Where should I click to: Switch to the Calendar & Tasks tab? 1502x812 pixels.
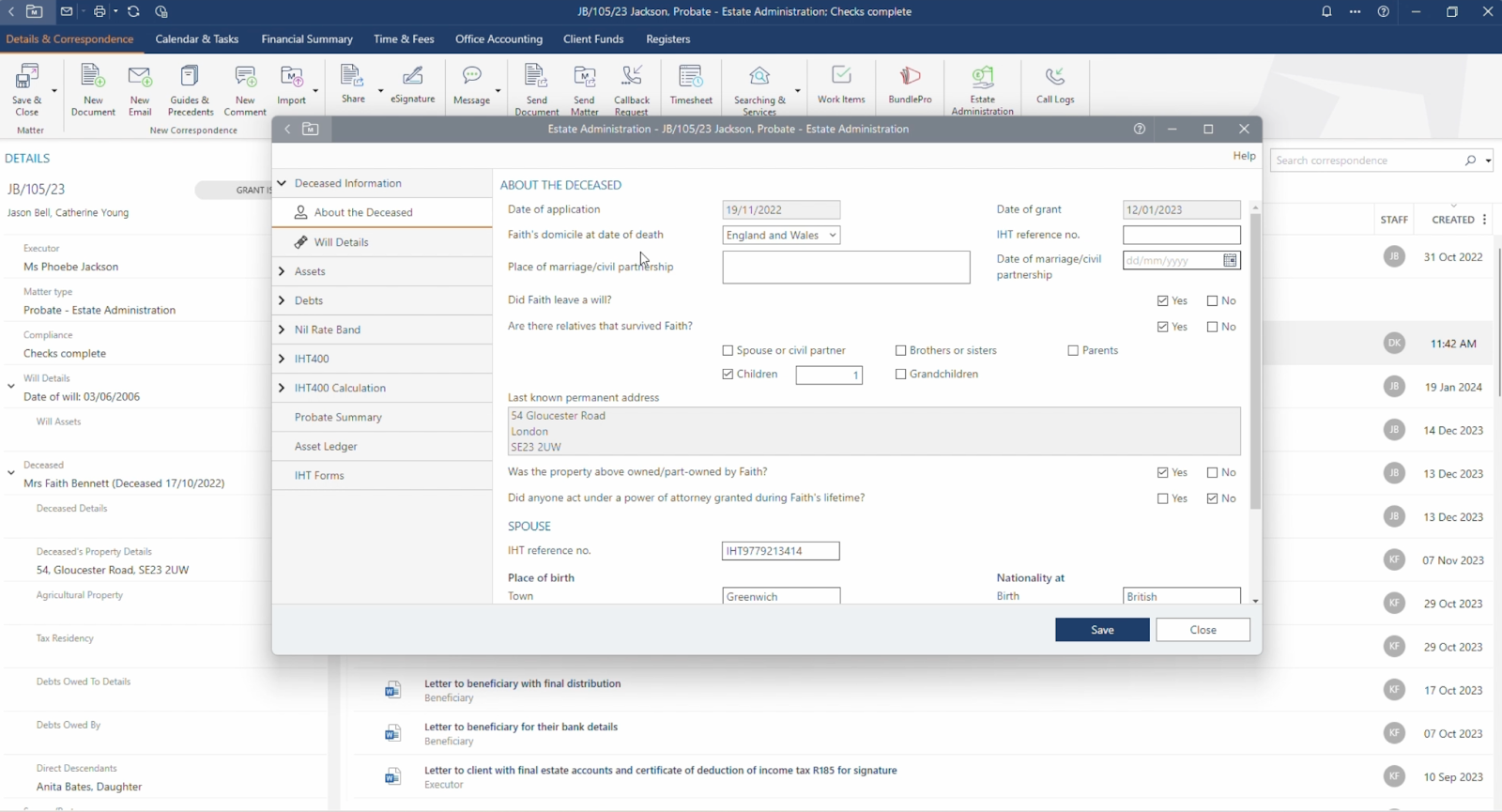pyautogui.click(x=196, y=38)
